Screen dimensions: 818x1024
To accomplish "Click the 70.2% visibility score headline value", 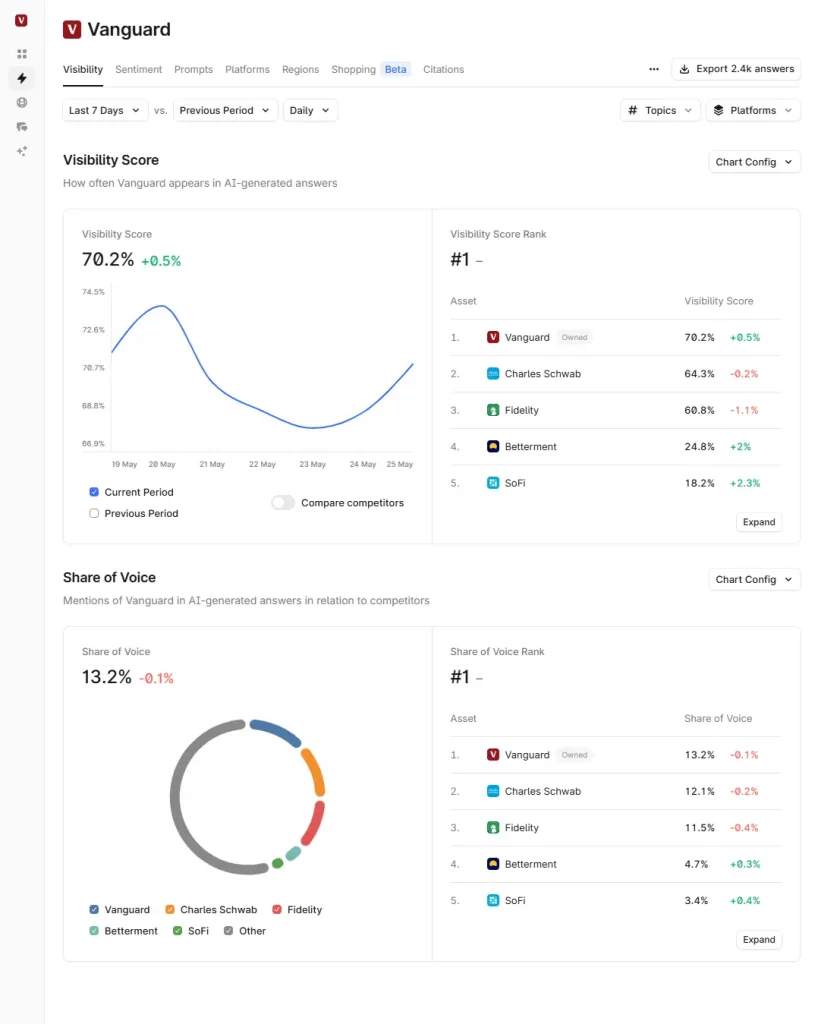I will tap(108, 260).
